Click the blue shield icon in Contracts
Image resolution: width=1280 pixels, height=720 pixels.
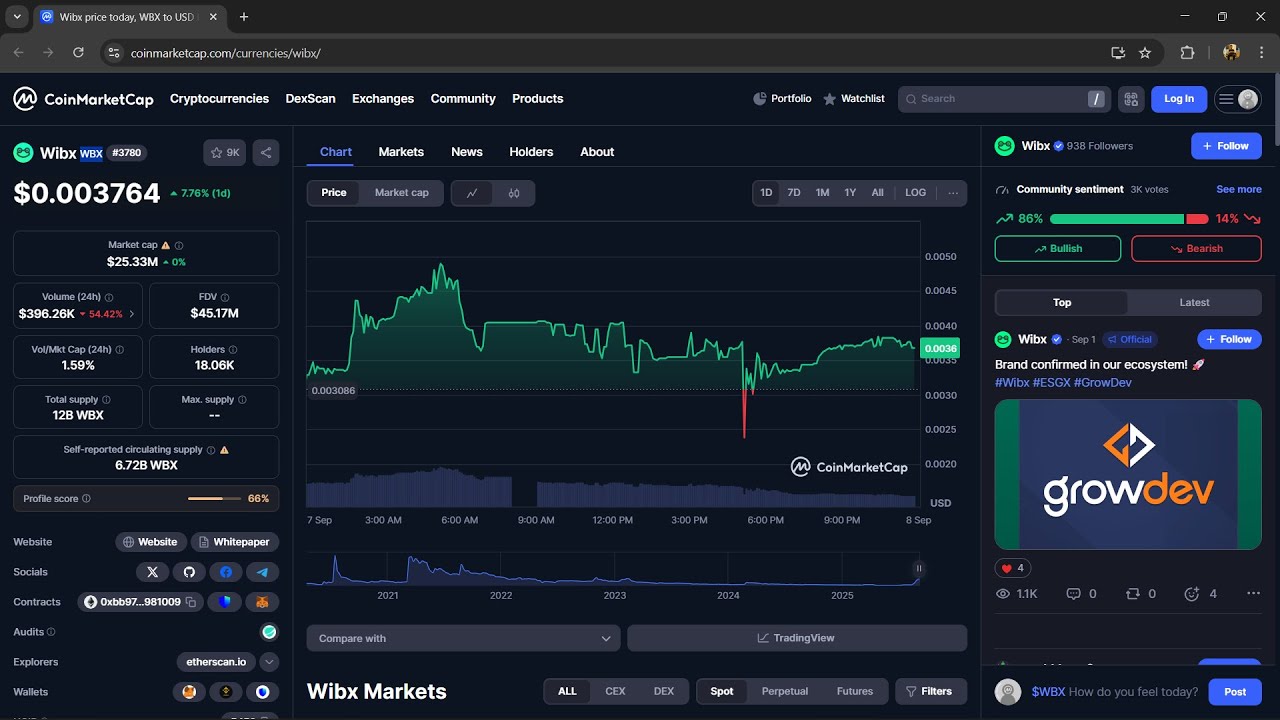pyautogui.click(x=225, y=602)
